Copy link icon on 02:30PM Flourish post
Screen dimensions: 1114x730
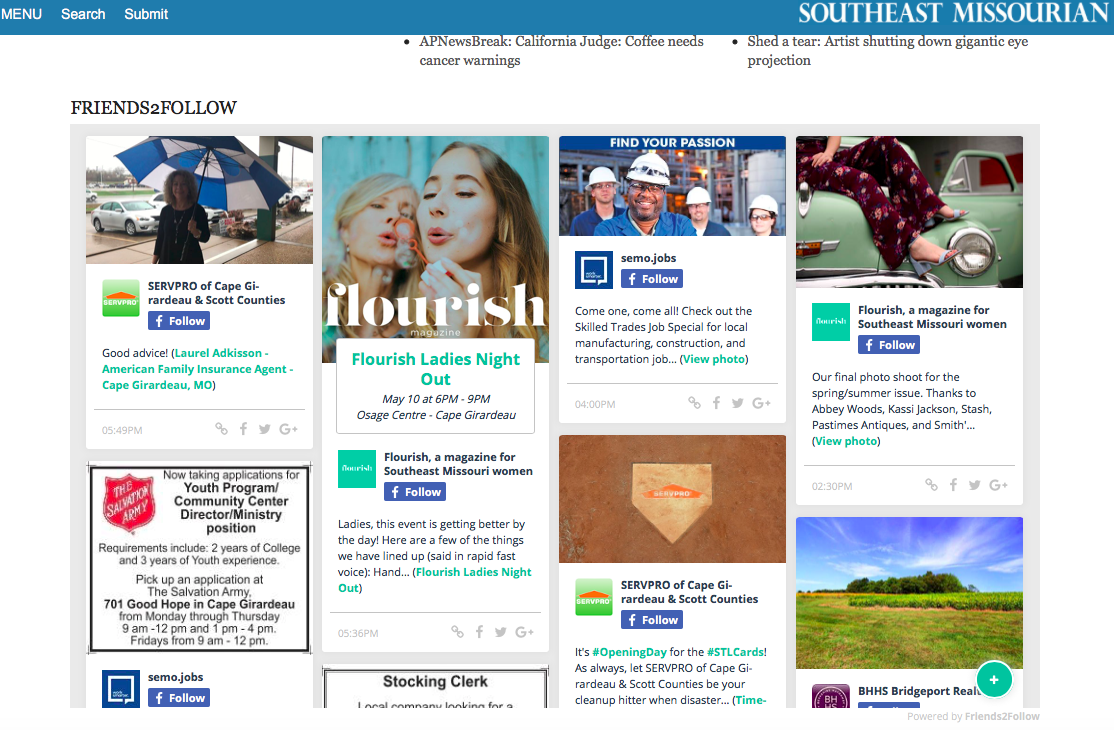point(931,484)
